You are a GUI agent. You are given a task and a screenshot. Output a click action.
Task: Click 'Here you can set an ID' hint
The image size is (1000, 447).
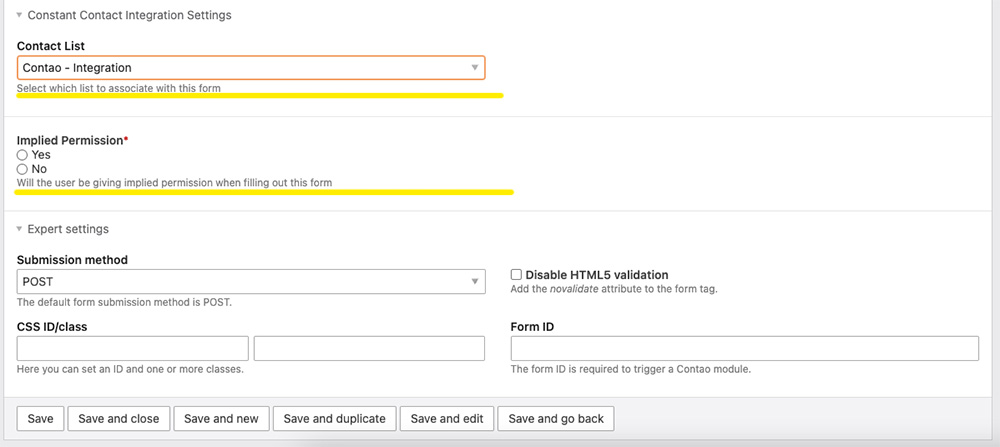(x=130, y=369)
